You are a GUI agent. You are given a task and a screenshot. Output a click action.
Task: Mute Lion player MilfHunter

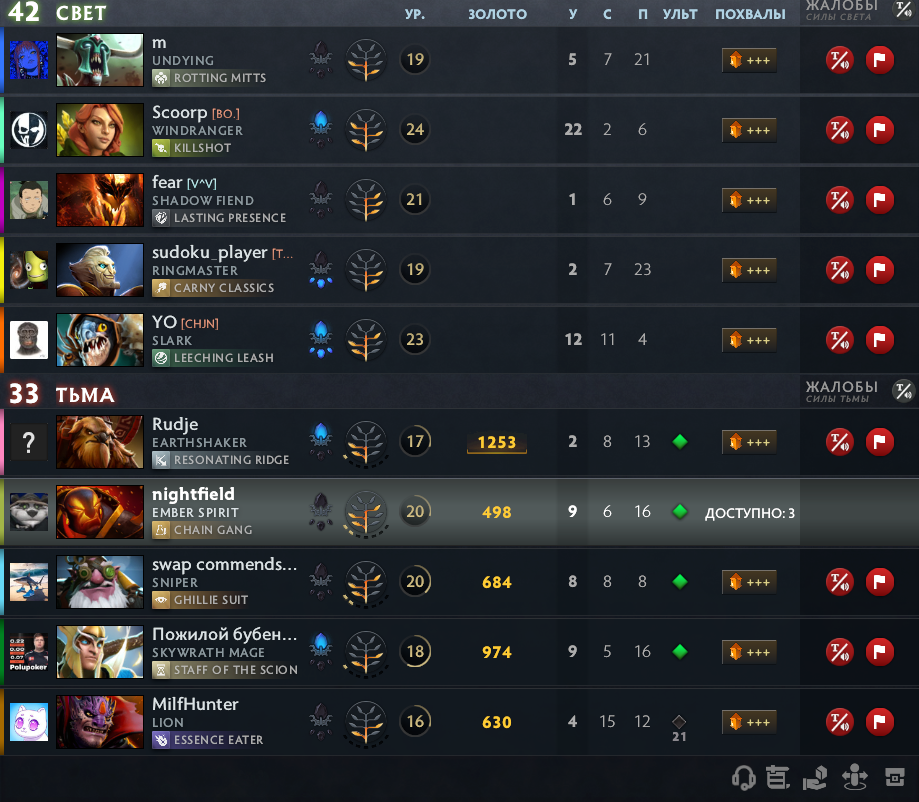click(839, 722)
